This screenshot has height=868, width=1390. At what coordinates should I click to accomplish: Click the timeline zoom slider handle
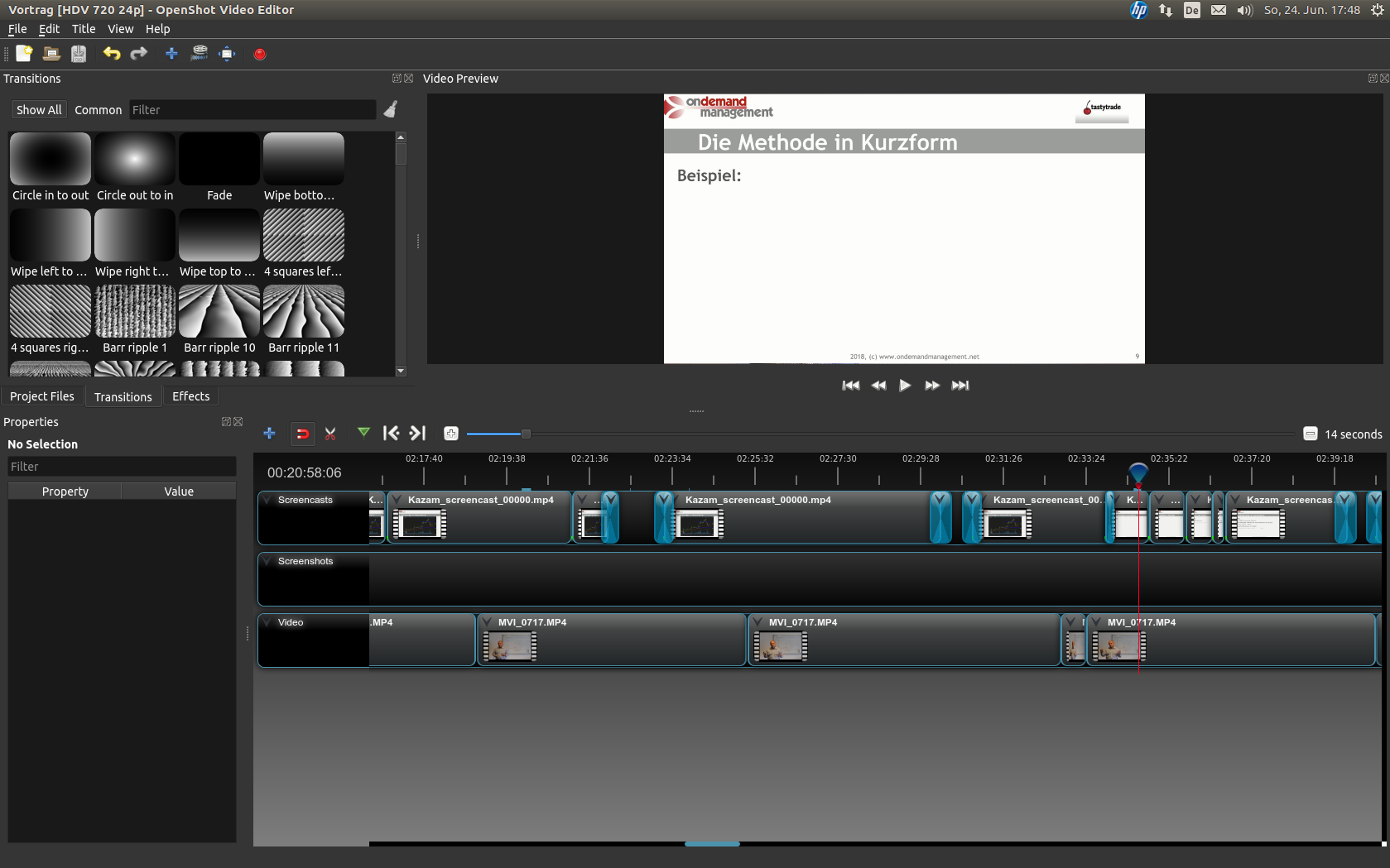(525, 434)
